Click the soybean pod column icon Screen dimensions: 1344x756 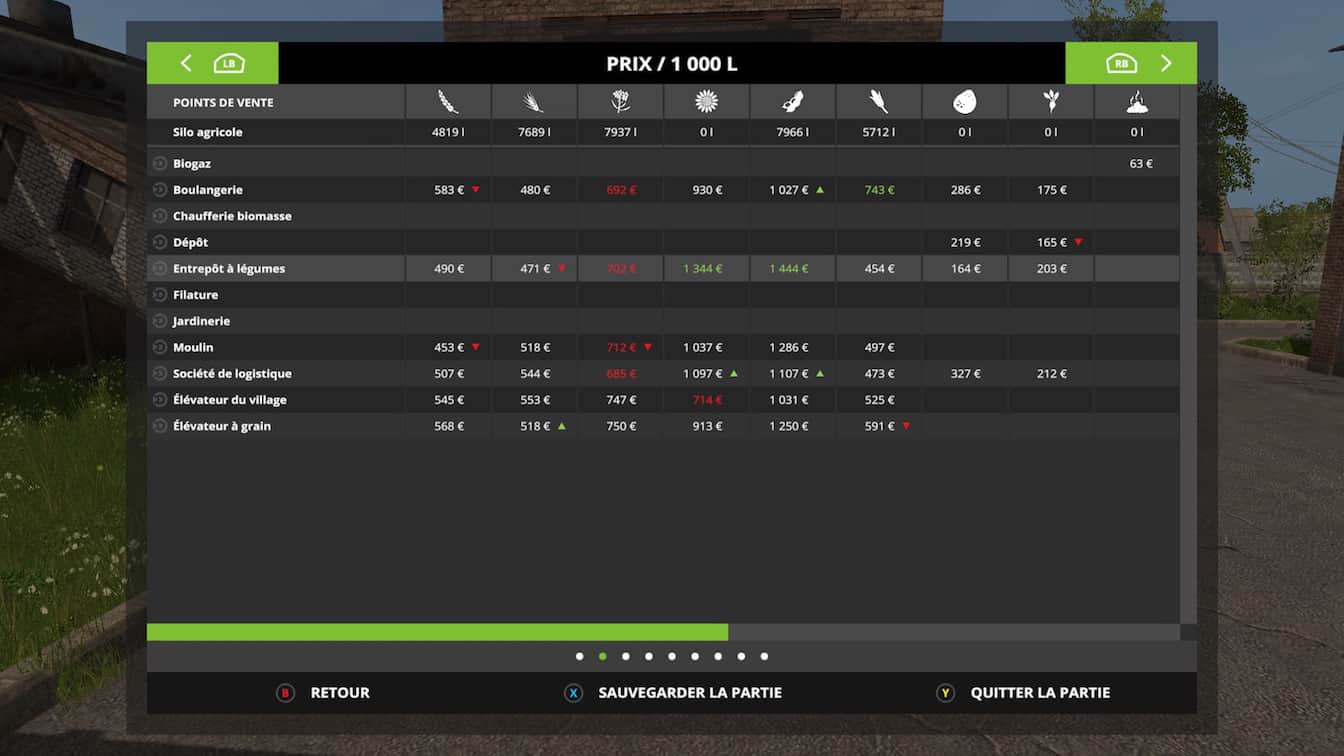(x=792, y=102)
